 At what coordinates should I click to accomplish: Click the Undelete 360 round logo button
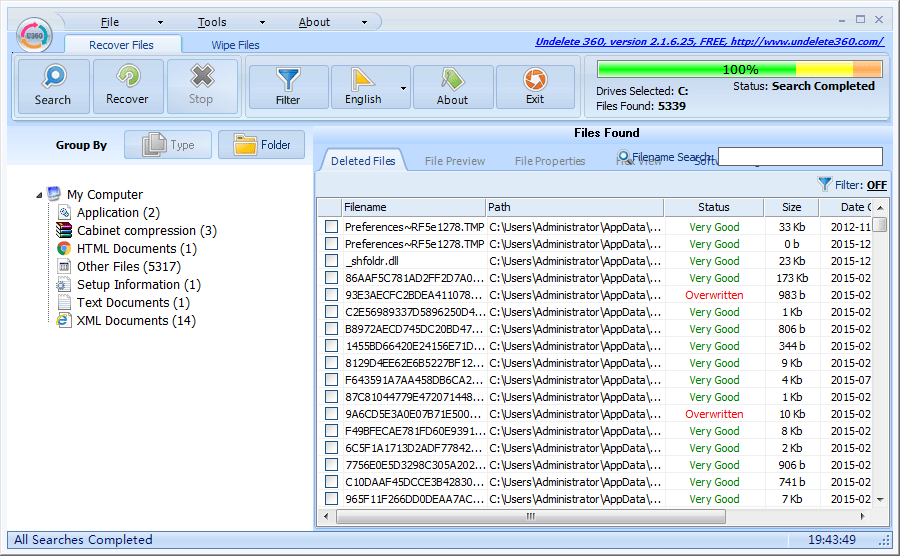pos(34,35)
